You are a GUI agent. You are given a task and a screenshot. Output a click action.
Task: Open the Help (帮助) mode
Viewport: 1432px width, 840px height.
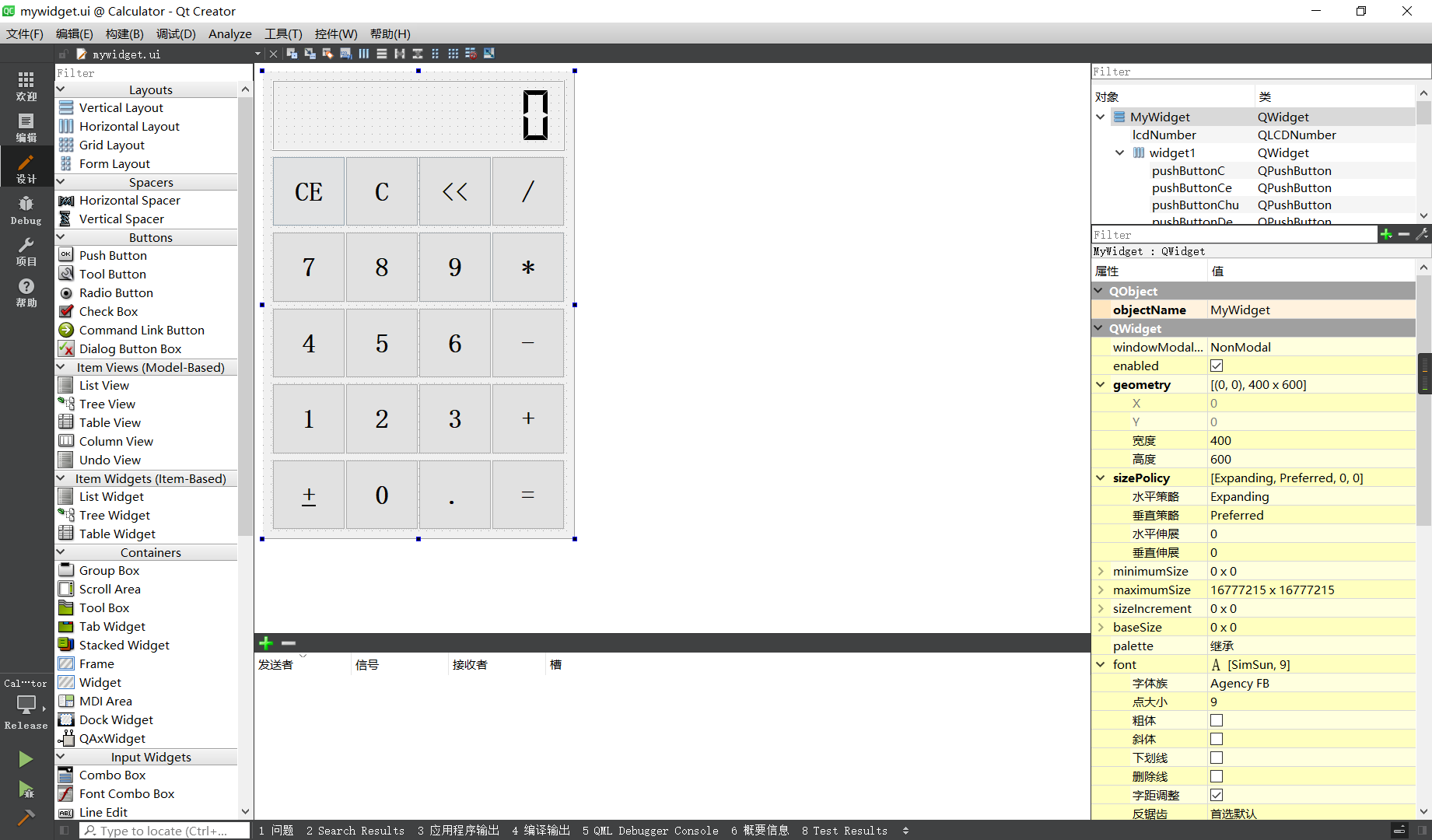(x=26, y=292)
